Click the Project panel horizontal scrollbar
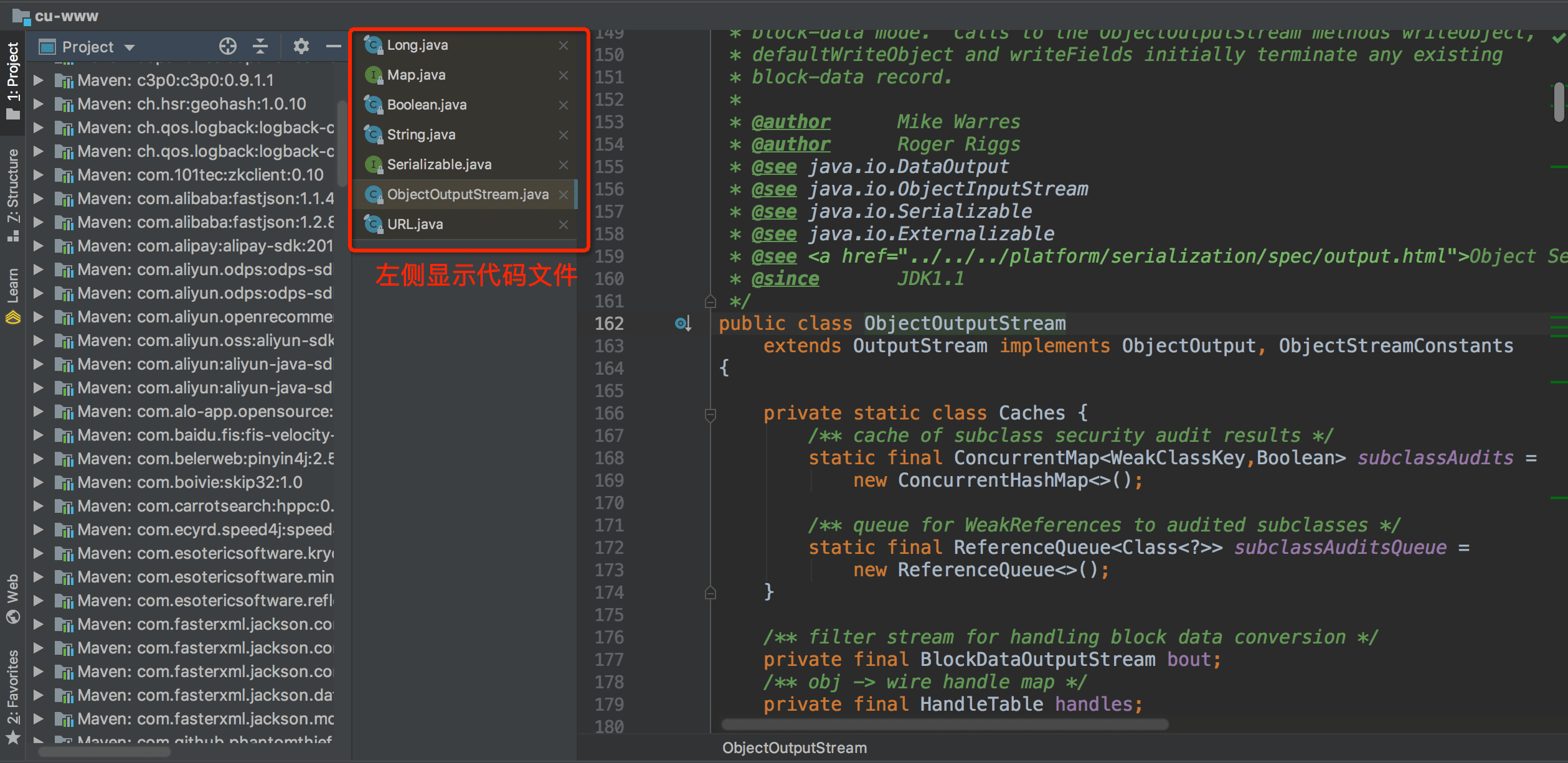Viewport: 1568px width, 763px height. [105, 752]
